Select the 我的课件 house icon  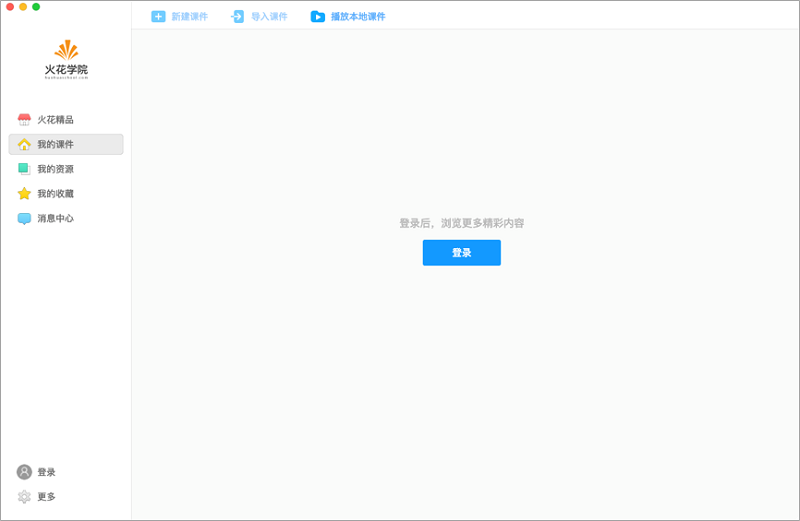click(x=24, y=144)
